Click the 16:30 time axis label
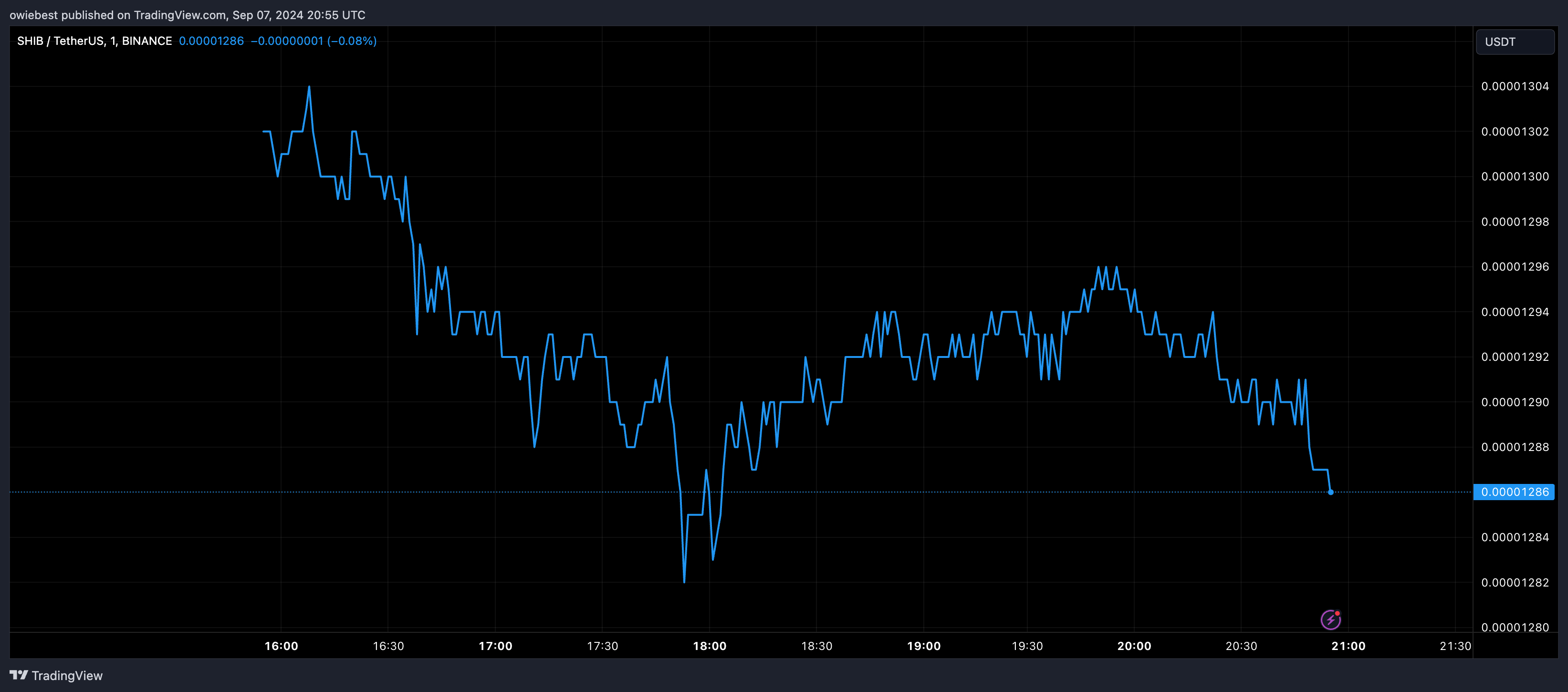The width and height of the screenshot is (1568, 692). click(388, 646)
